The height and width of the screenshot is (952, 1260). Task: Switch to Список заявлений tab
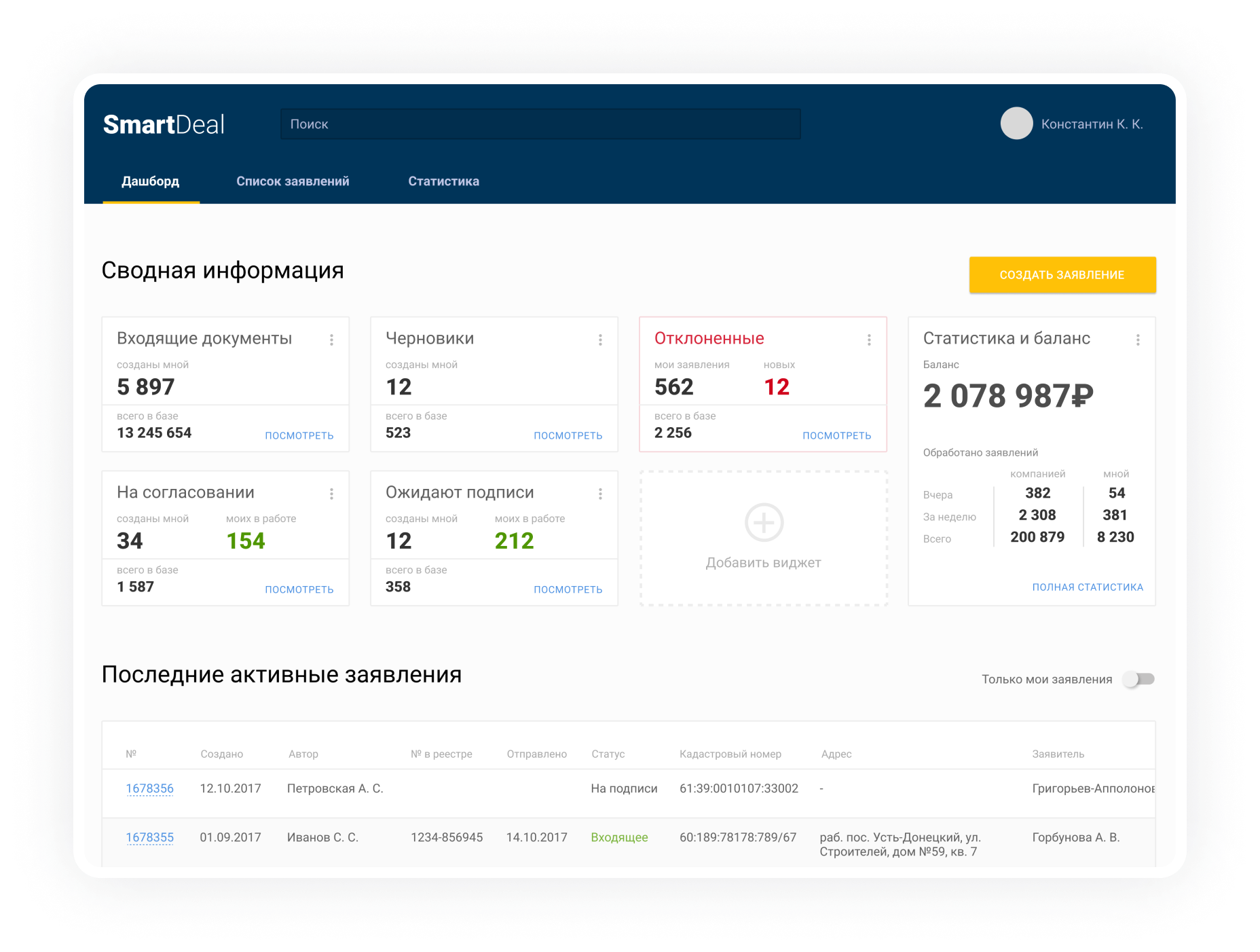pyautogui.click(x=293, y=181)
